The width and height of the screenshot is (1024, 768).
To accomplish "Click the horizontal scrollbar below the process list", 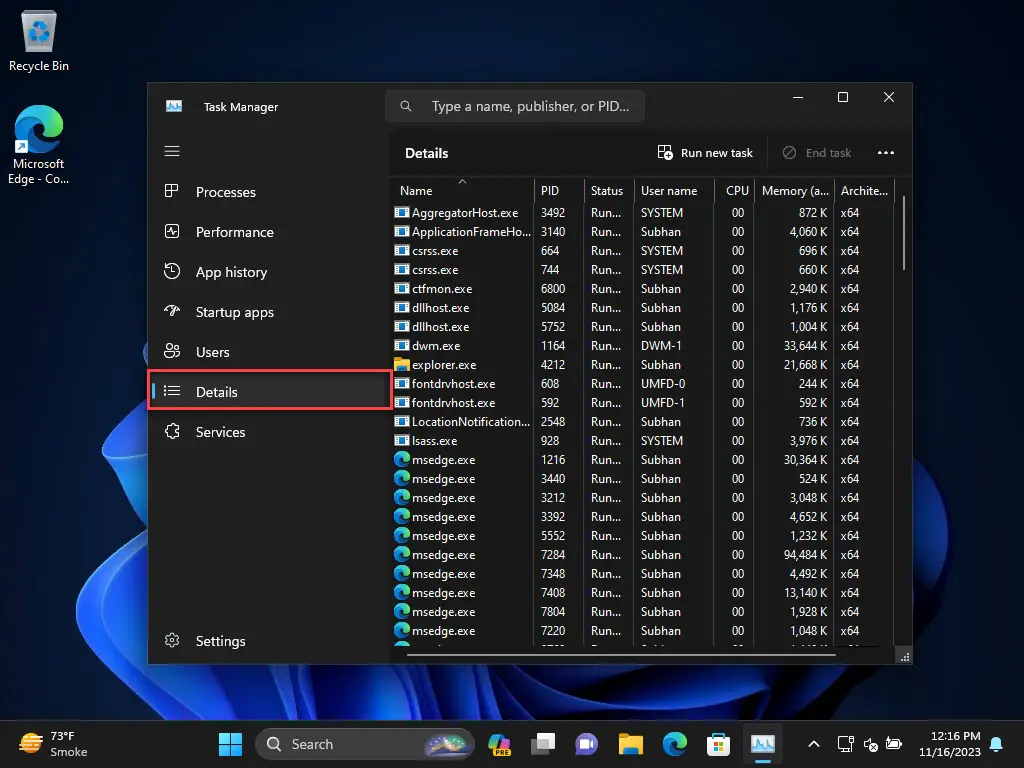I will pyautogui.click(x=620, y=654).
